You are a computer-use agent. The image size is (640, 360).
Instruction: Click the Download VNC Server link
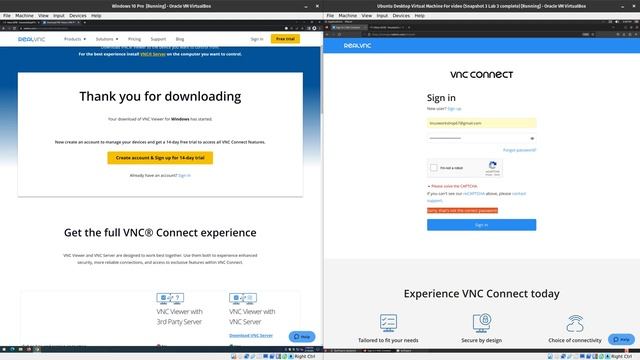tap(251, 336)
